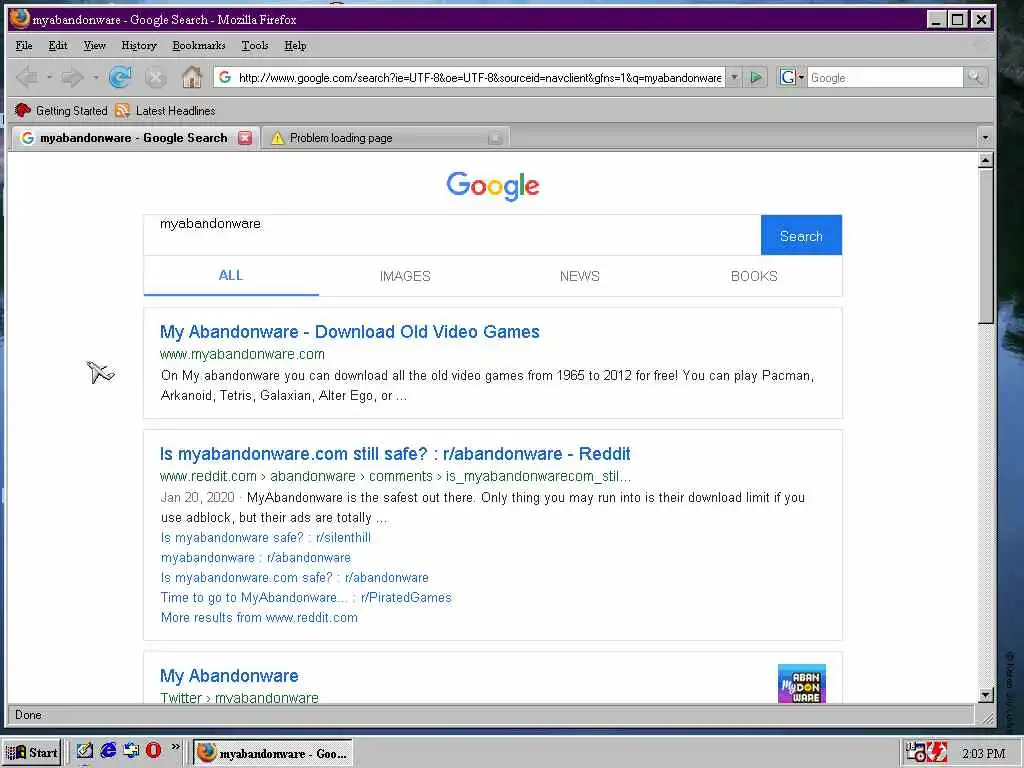Click the scrollbar up arrow

(985, 160)
